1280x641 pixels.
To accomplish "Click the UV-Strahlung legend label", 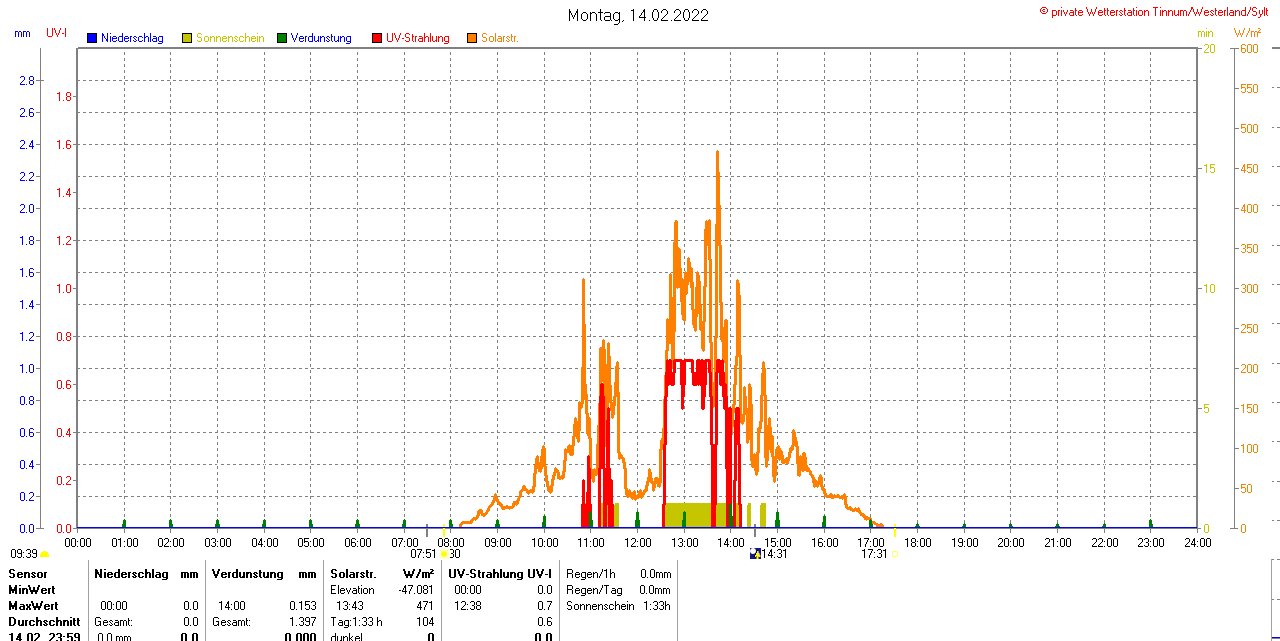I will 418,38.
